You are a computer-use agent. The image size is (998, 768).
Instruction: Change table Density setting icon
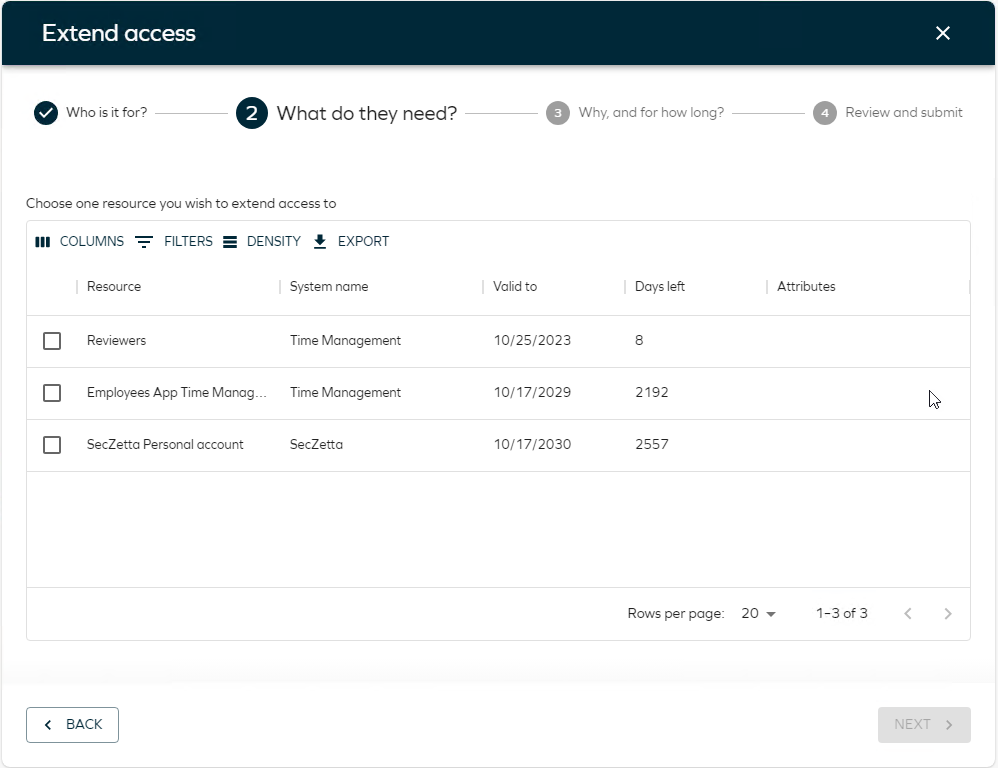coord(230,242)
